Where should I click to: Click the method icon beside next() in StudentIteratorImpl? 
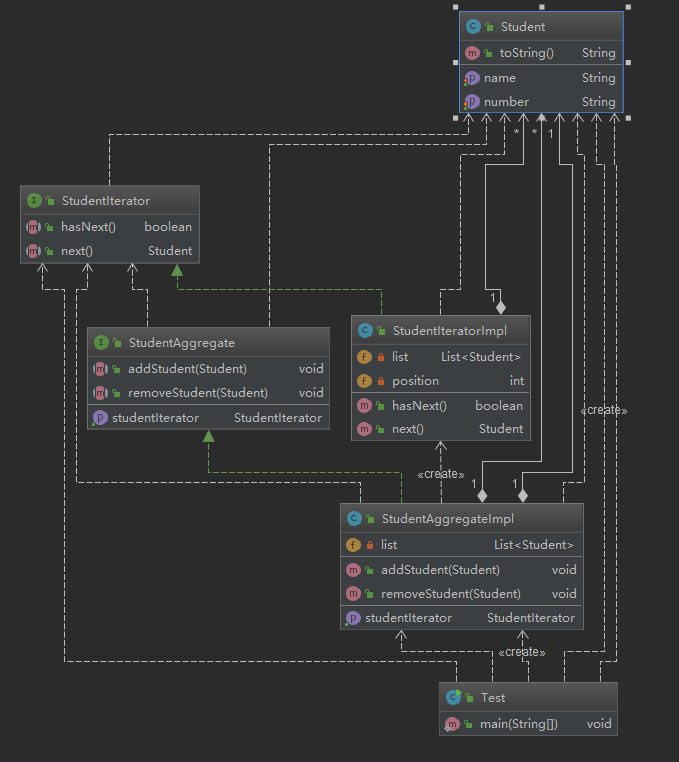[x=364, y=429]
